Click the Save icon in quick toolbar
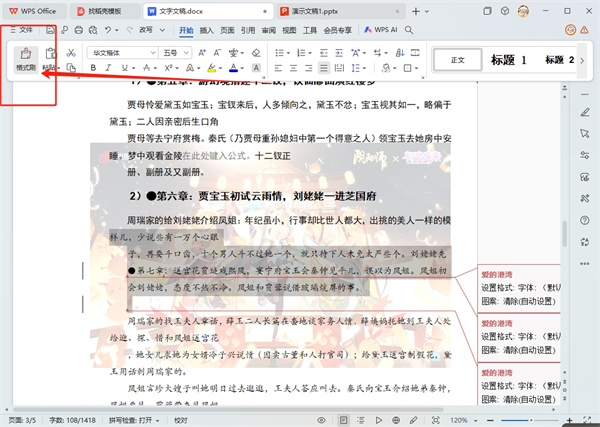 tap(50, 30)
